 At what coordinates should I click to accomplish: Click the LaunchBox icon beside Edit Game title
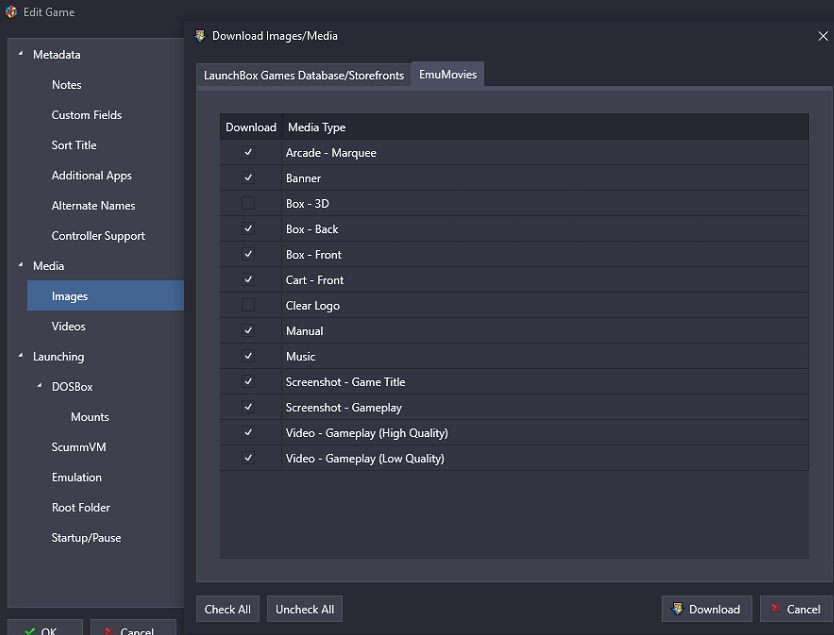tap(11, 12)
